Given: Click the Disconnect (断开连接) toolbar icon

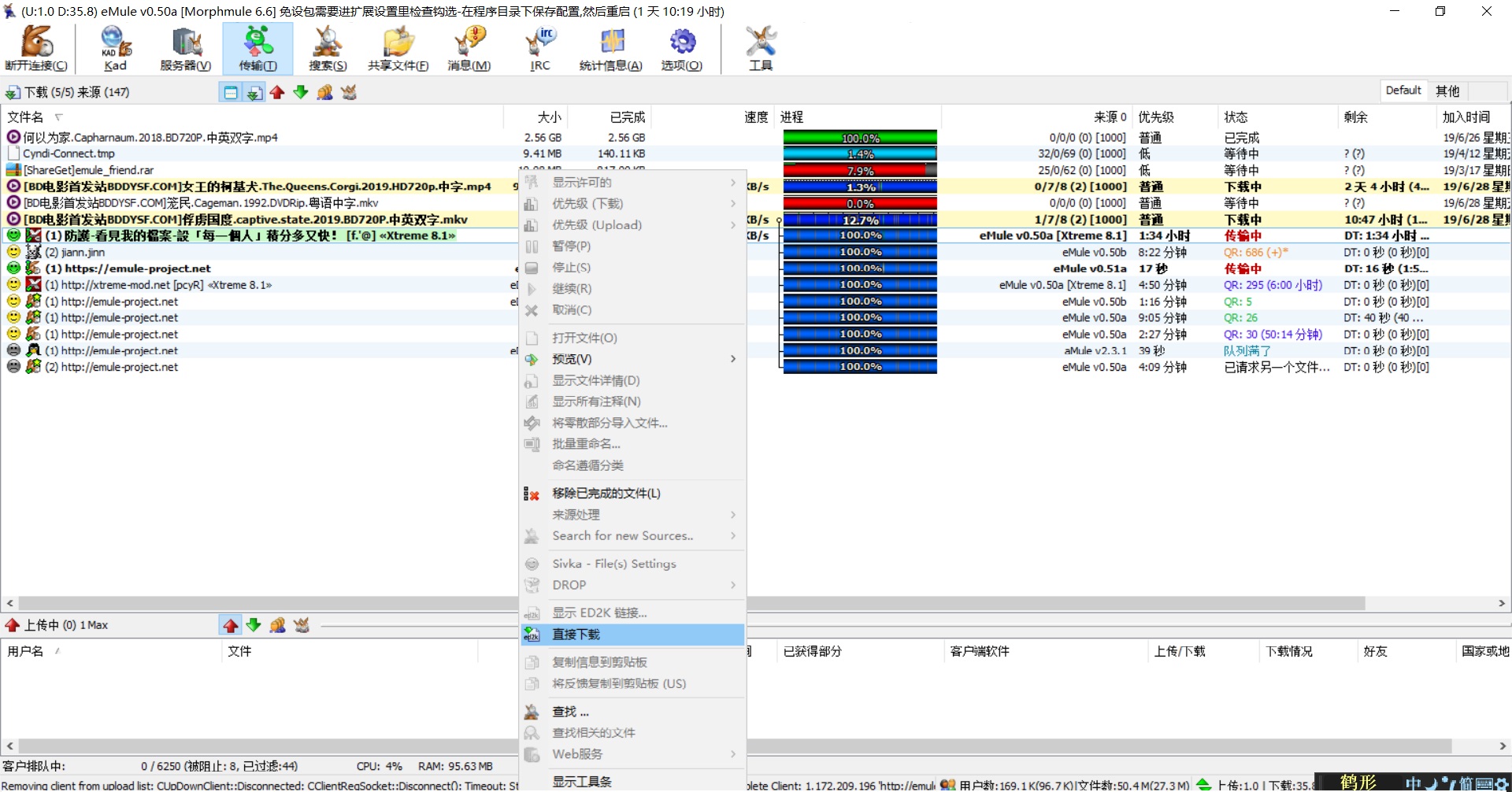Looking at the screenshot, I should [36, 49].
